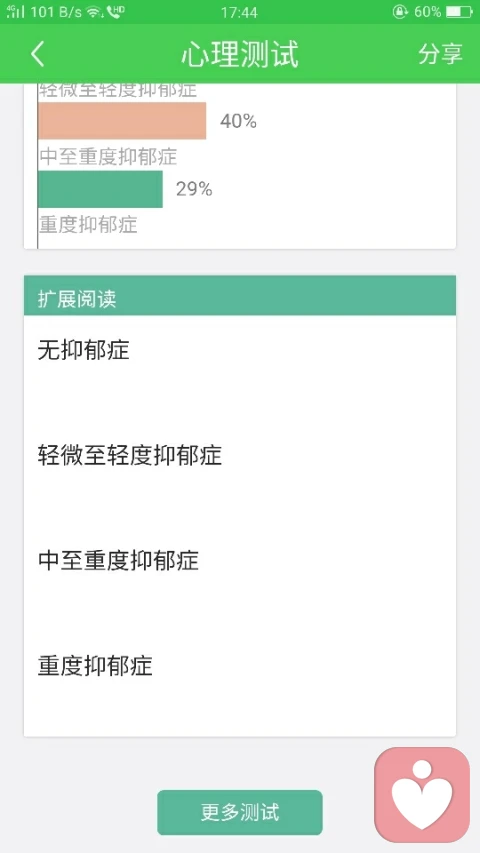This screenshot has width=480, height=853.
Task: Tap the rotation lock icon
Action: point(400,12)
